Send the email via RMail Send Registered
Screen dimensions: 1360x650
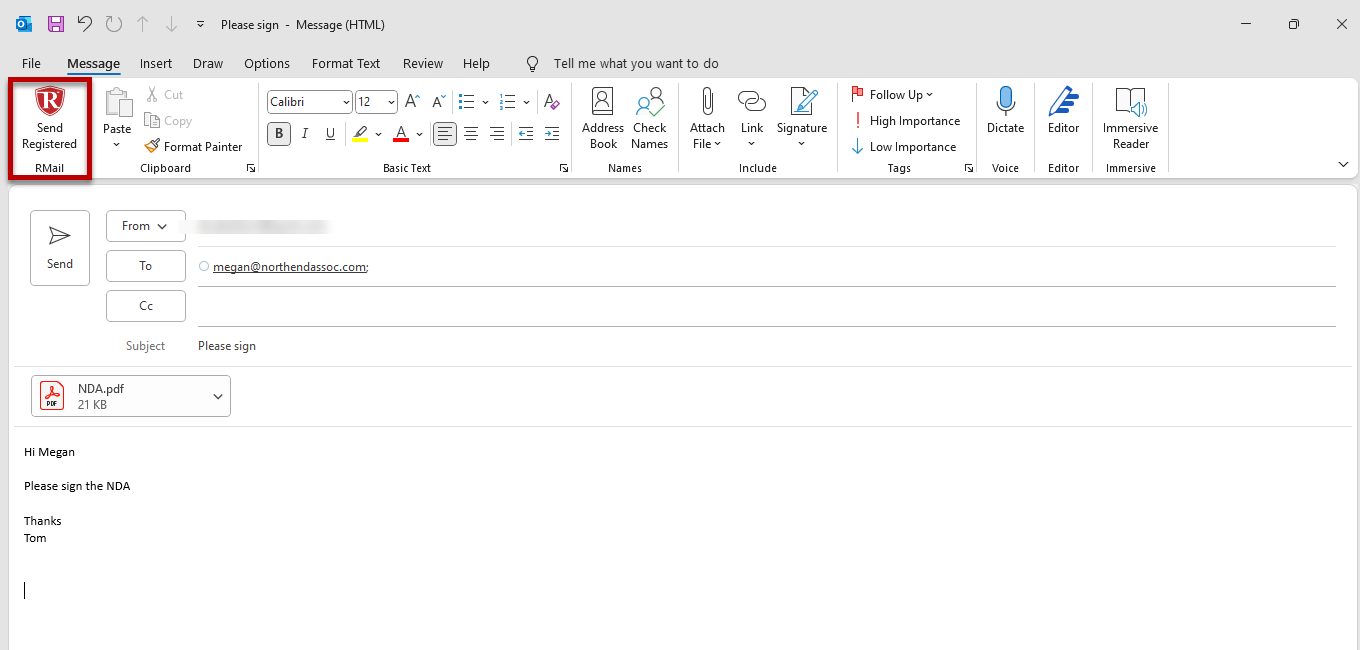48,126
